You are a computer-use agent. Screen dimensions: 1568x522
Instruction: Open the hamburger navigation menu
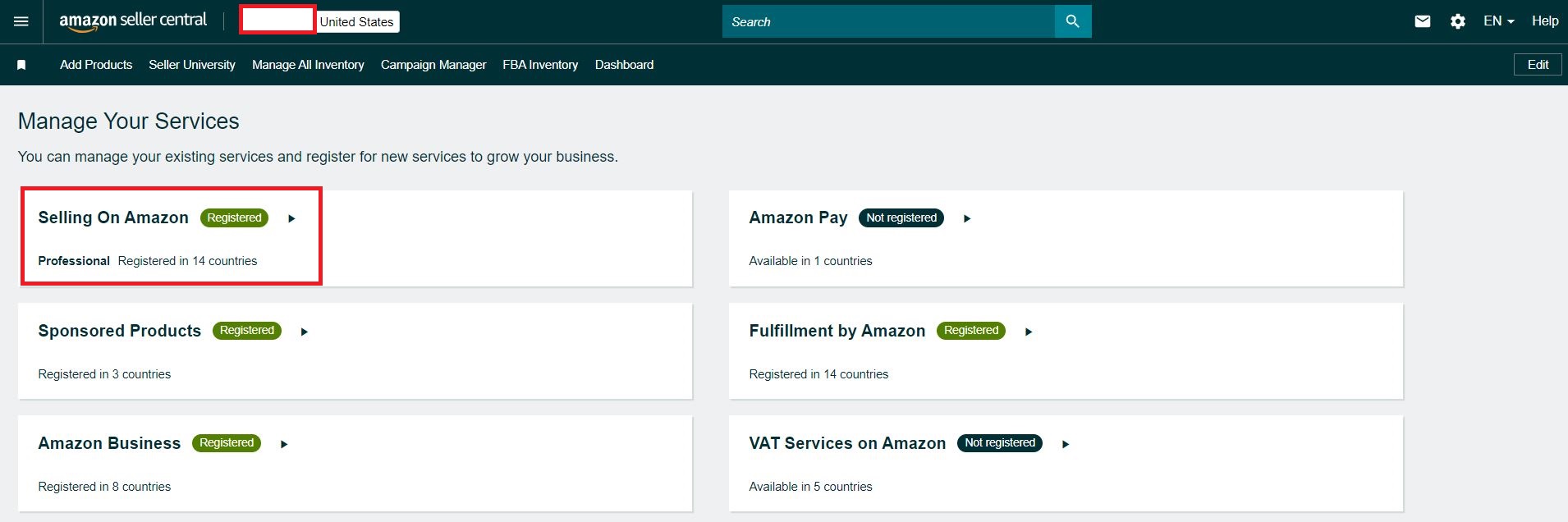pyautogui.click(x=21, y=21)
